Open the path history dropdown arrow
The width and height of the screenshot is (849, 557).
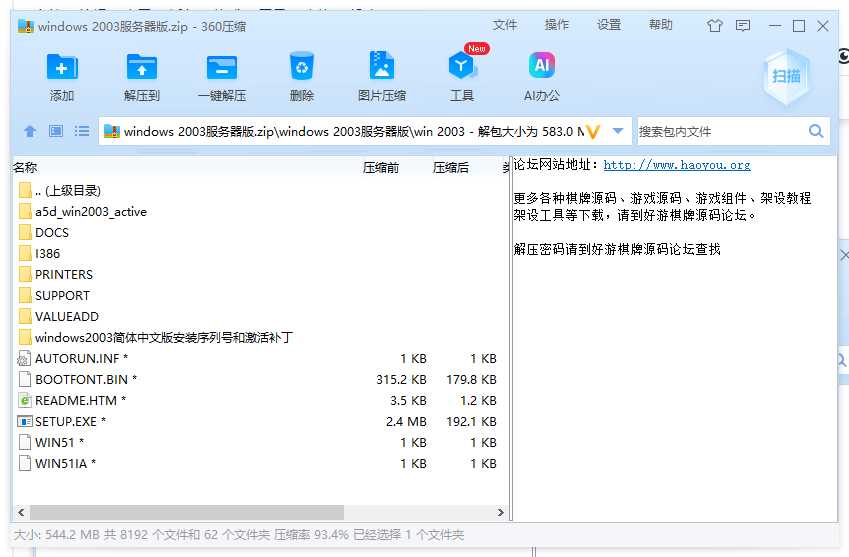tap(618, 131)
